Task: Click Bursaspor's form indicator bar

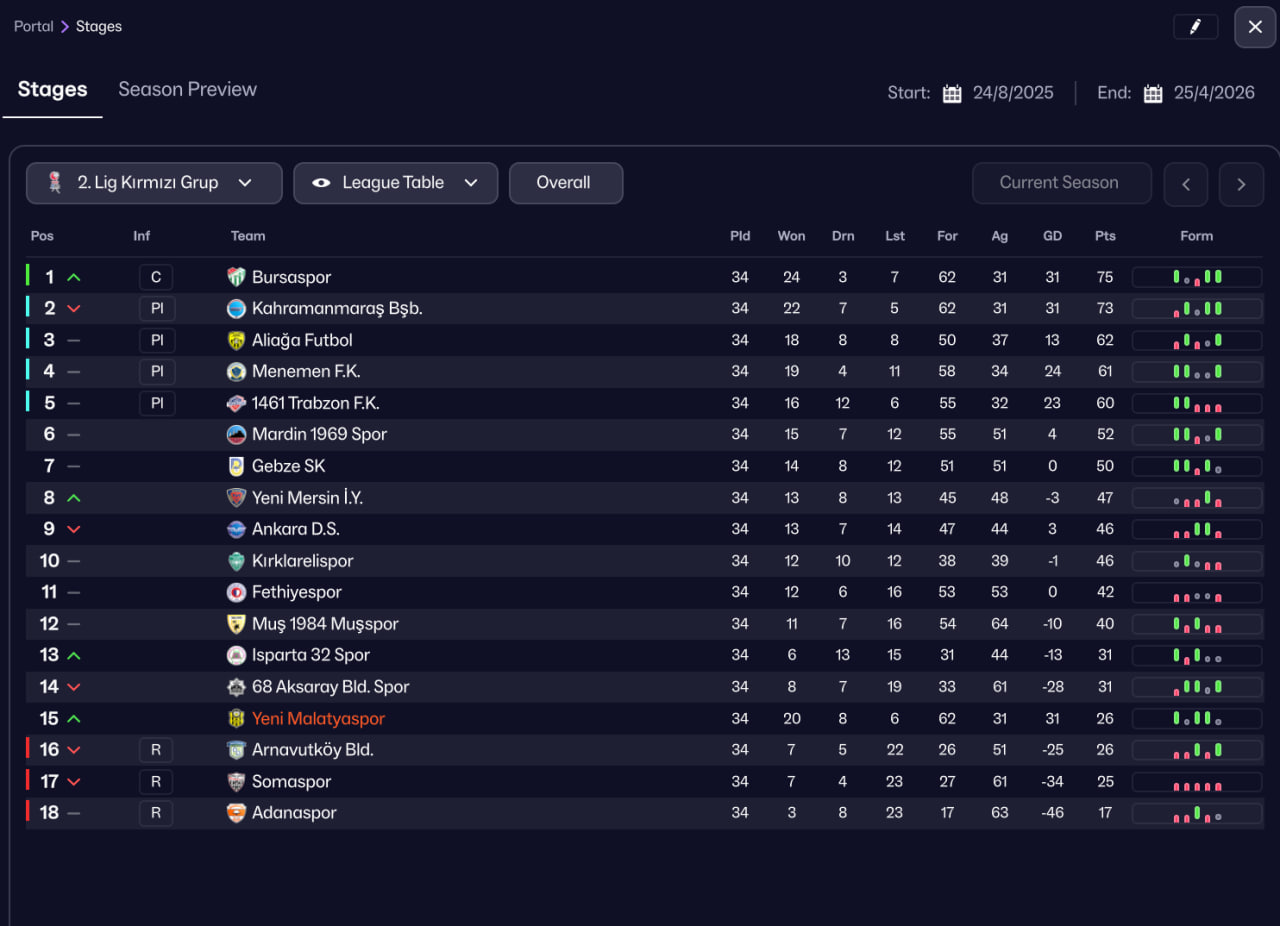Action: (1196, 277)
